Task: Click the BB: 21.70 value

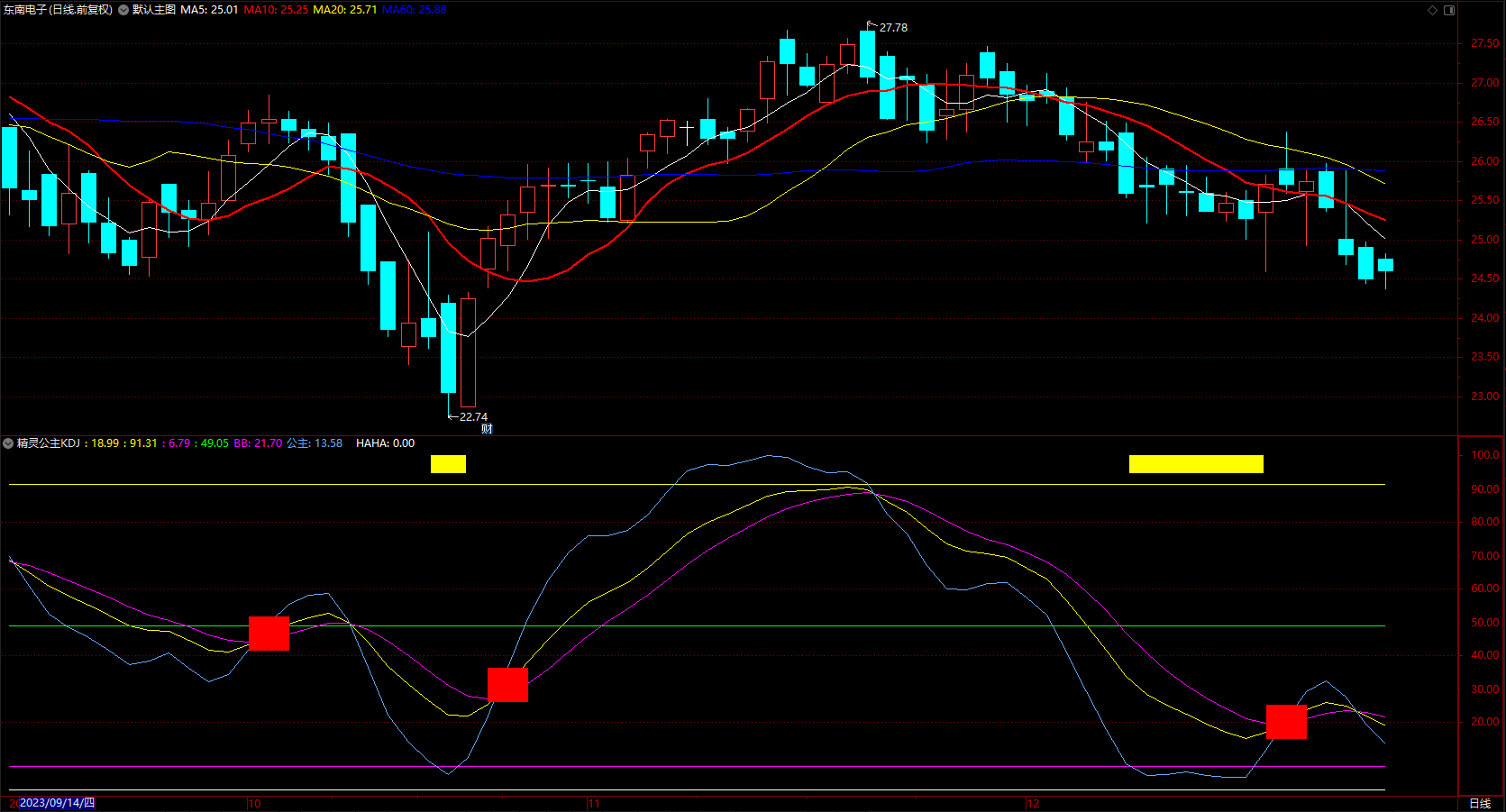Action: click(258, 443)
